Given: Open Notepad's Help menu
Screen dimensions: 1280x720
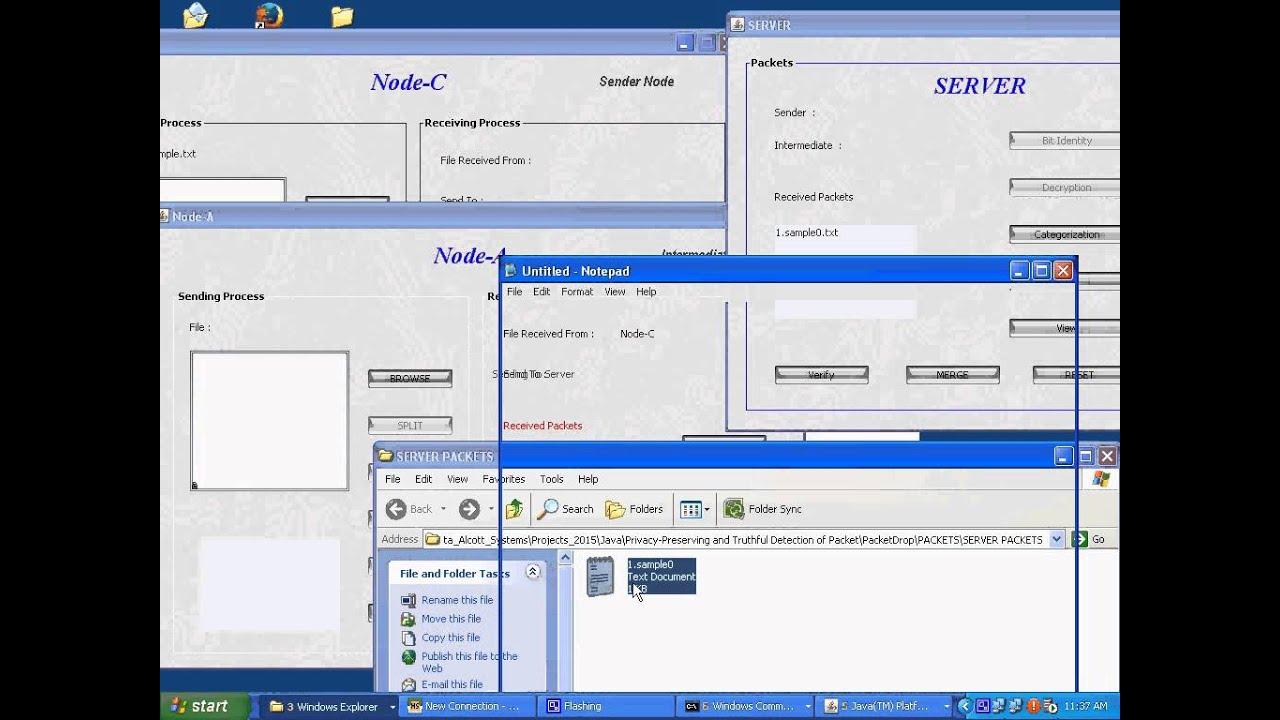Looking at the screenshot, I should point(646,292).
